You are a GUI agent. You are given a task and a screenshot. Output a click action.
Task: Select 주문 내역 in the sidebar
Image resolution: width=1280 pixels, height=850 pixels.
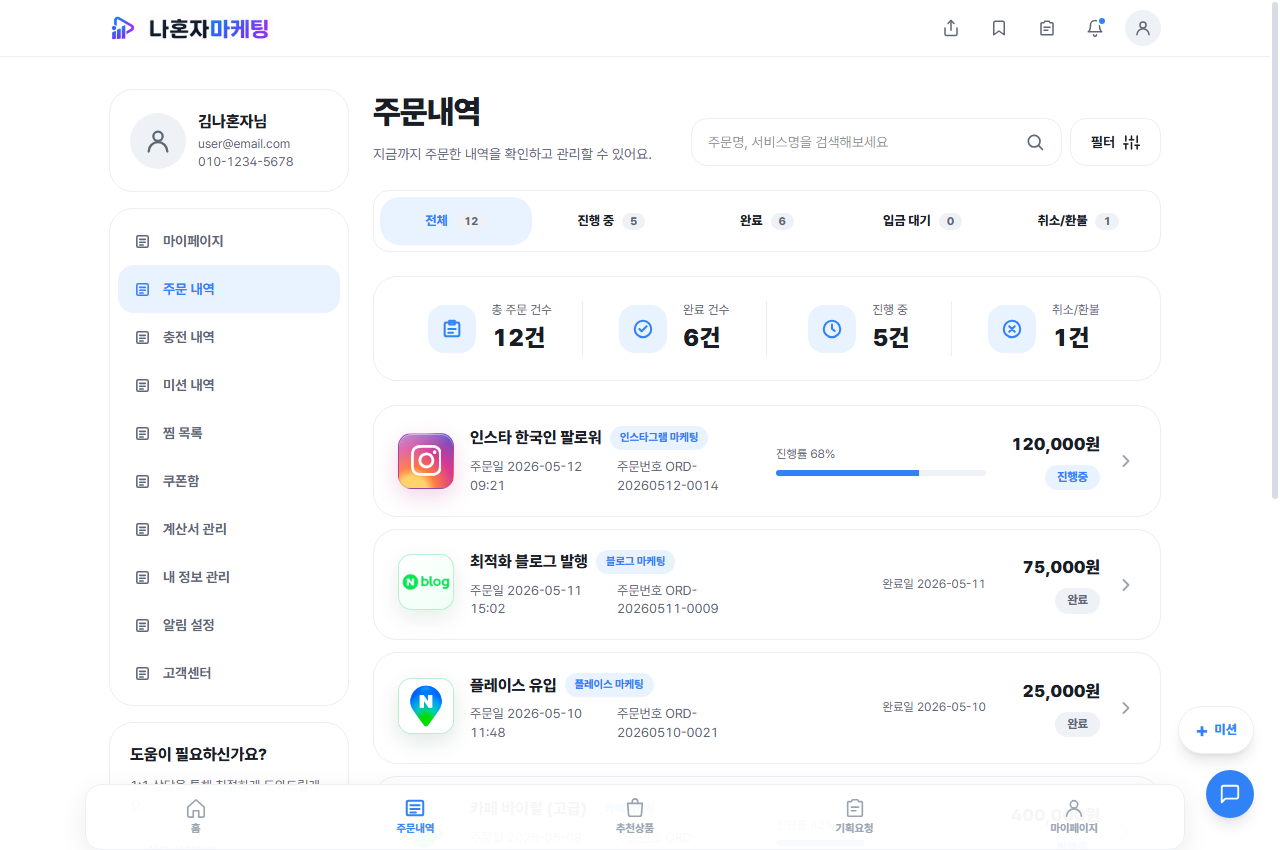tap(229, 289)
